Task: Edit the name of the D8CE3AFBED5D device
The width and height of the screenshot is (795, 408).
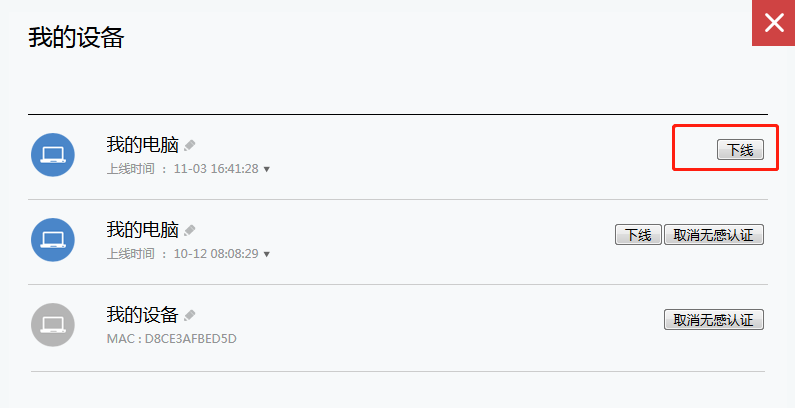Action: 190,316
